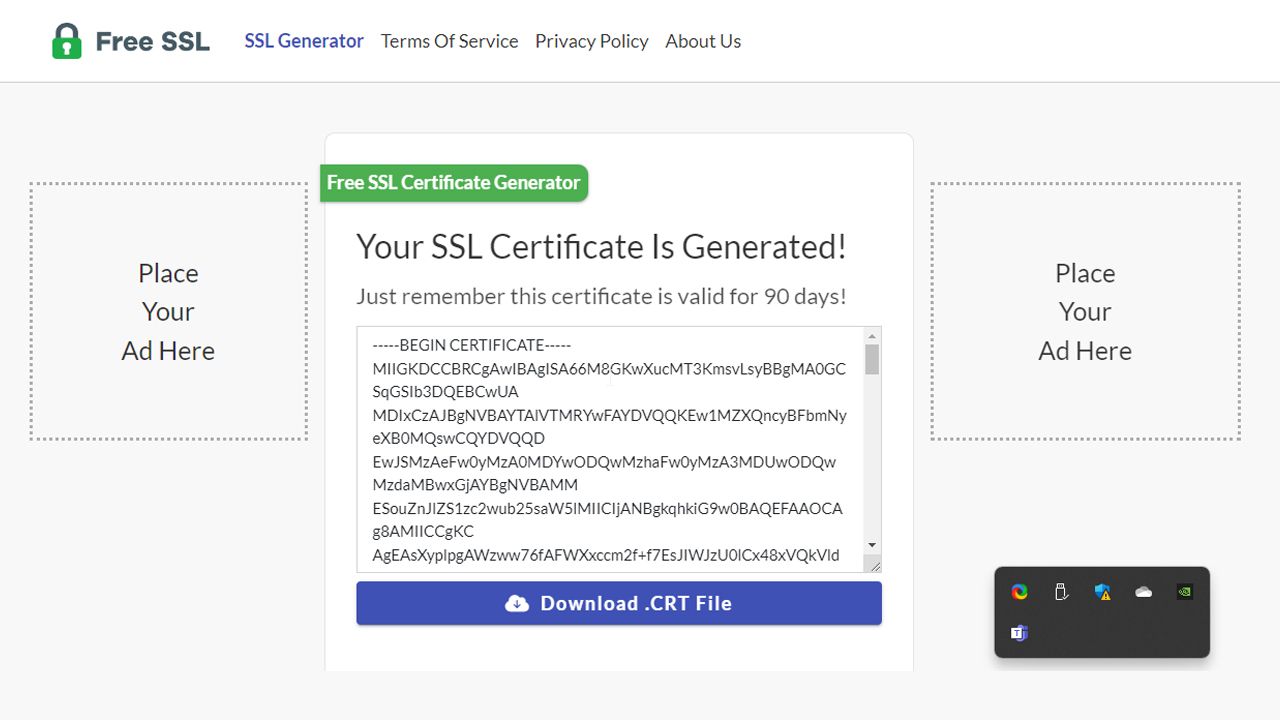Click the Safely Remove Hardware USB icon

(x=1061, y=592)
